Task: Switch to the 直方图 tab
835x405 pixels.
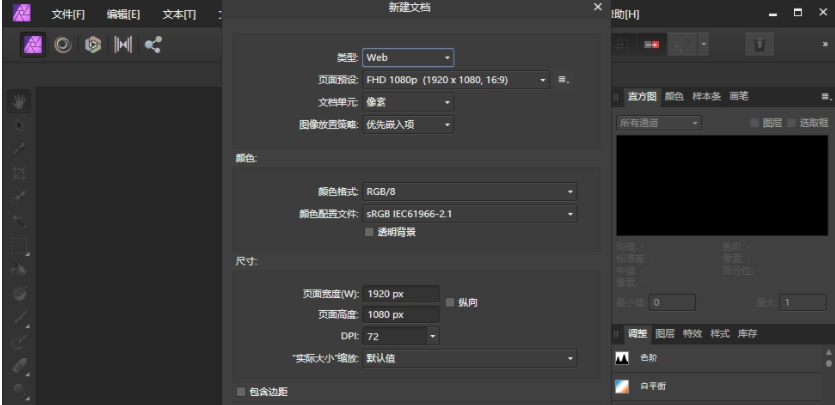Action: click(642, 96)
